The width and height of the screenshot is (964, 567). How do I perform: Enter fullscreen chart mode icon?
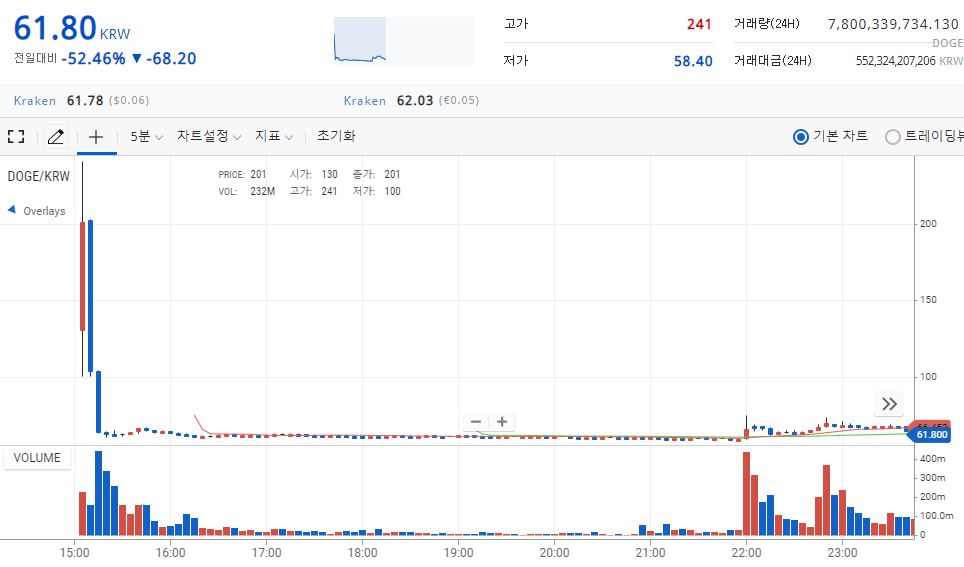16,137
